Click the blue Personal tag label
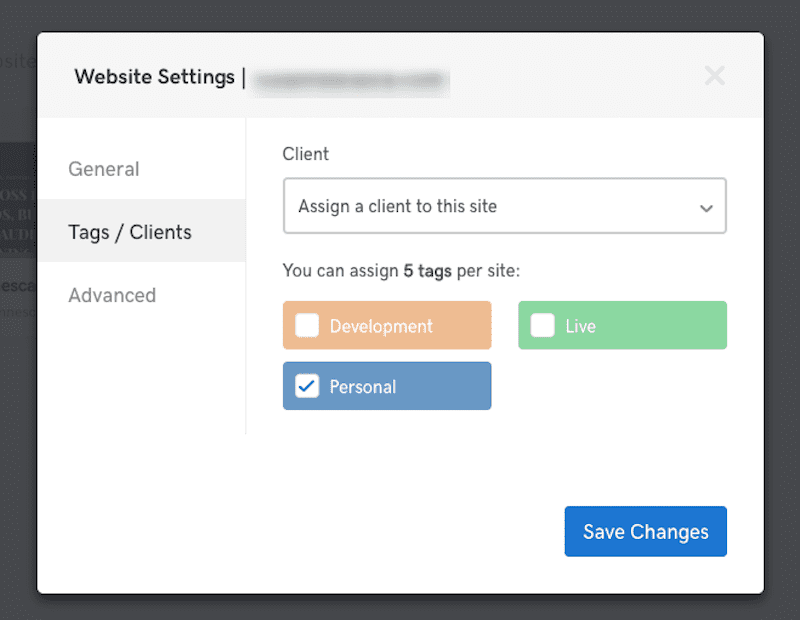Screen dimensions: 800x620 (363, 387)
